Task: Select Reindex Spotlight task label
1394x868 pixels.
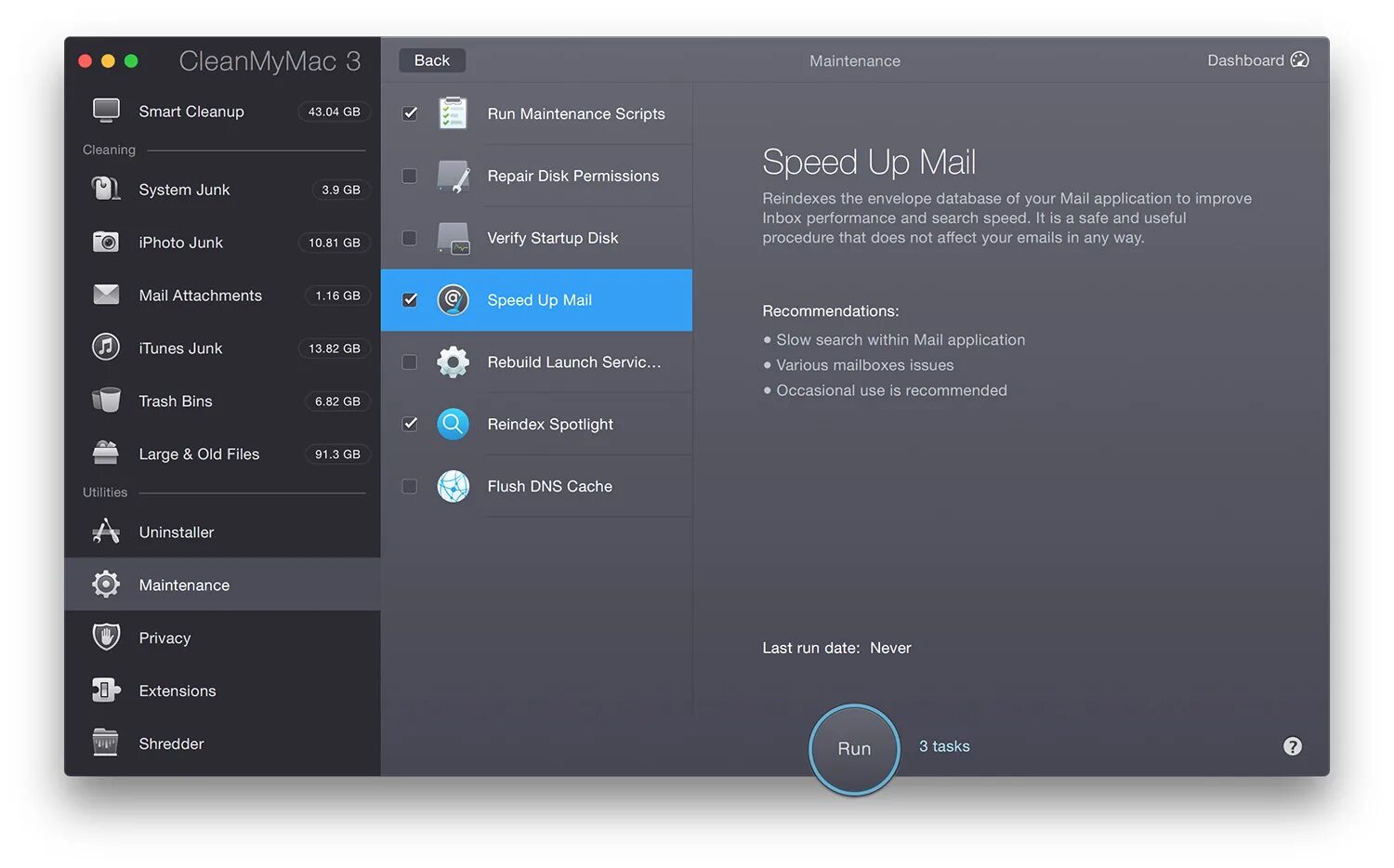Action: pos(550,425)
